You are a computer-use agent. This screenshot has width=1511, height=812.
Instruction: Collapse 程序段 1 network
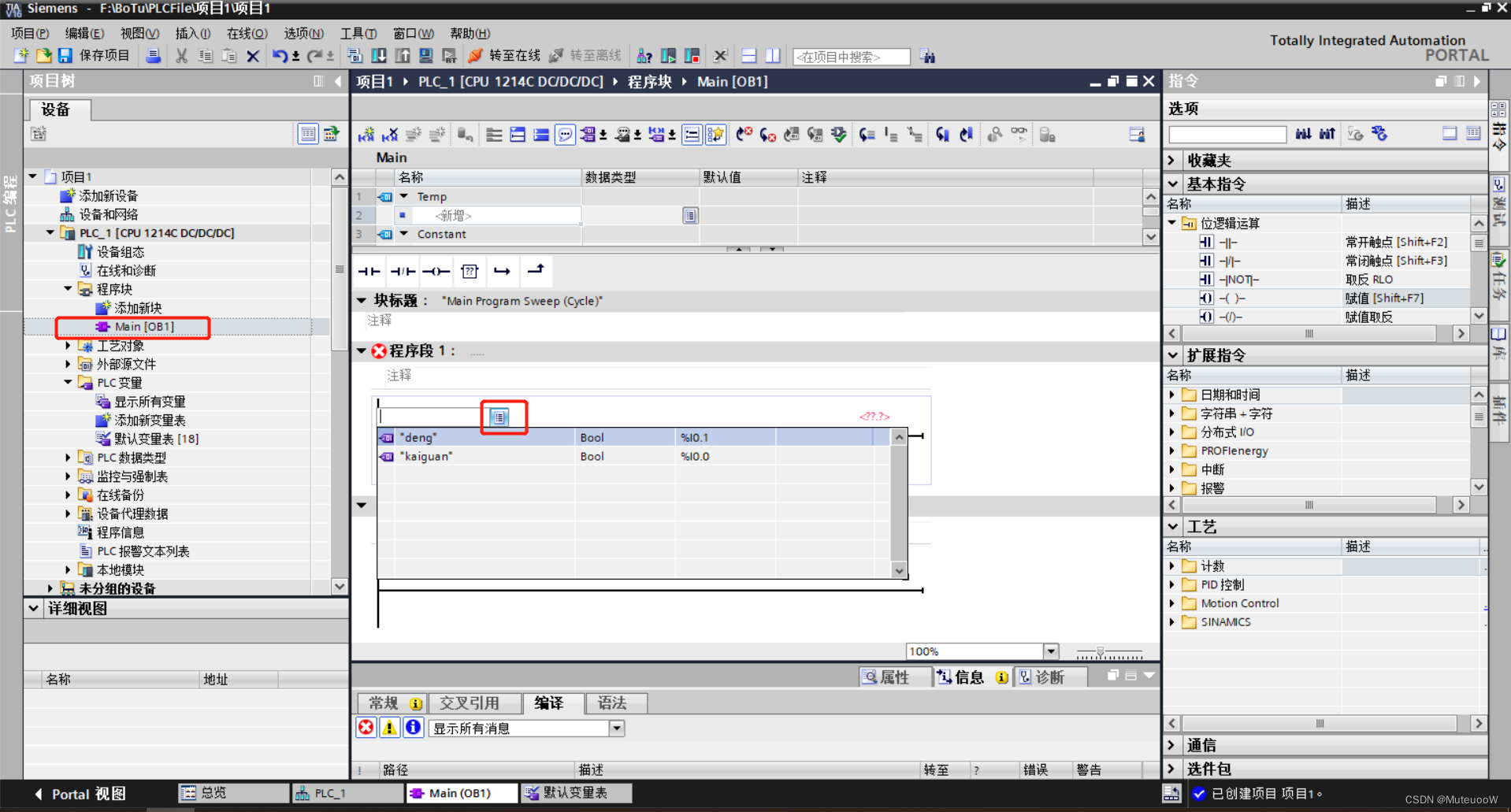point(362,350)
